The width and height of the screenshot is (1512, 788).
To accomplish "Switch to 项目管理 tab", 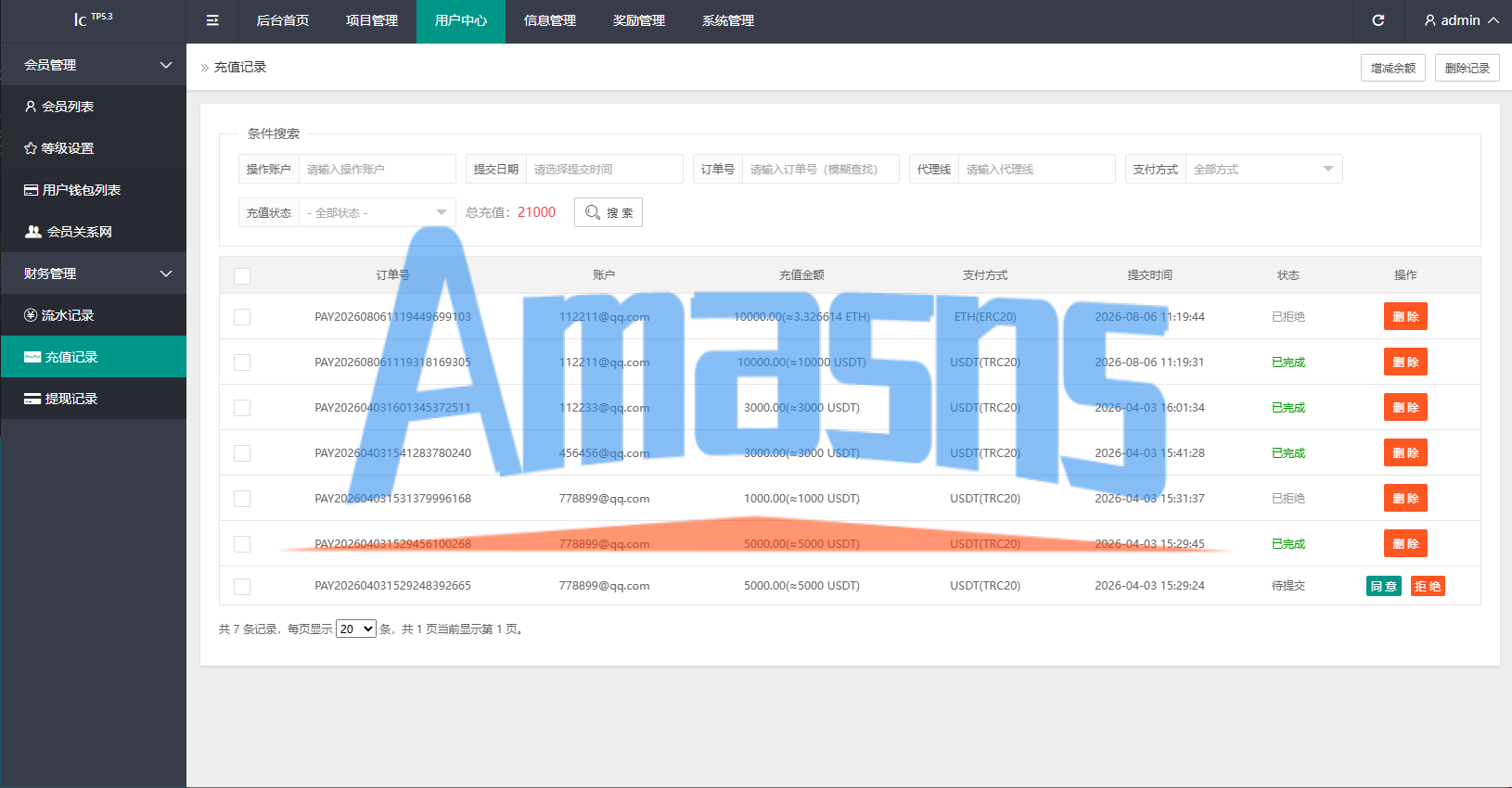I will pyautogui.click(x=372, y=21).
